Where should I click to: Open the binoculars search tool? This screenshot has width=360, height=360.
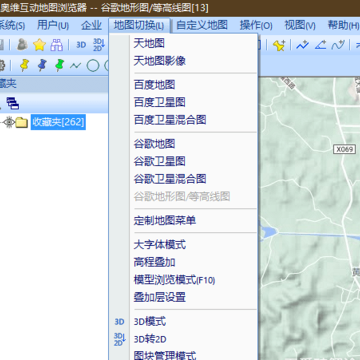point(56,45)
